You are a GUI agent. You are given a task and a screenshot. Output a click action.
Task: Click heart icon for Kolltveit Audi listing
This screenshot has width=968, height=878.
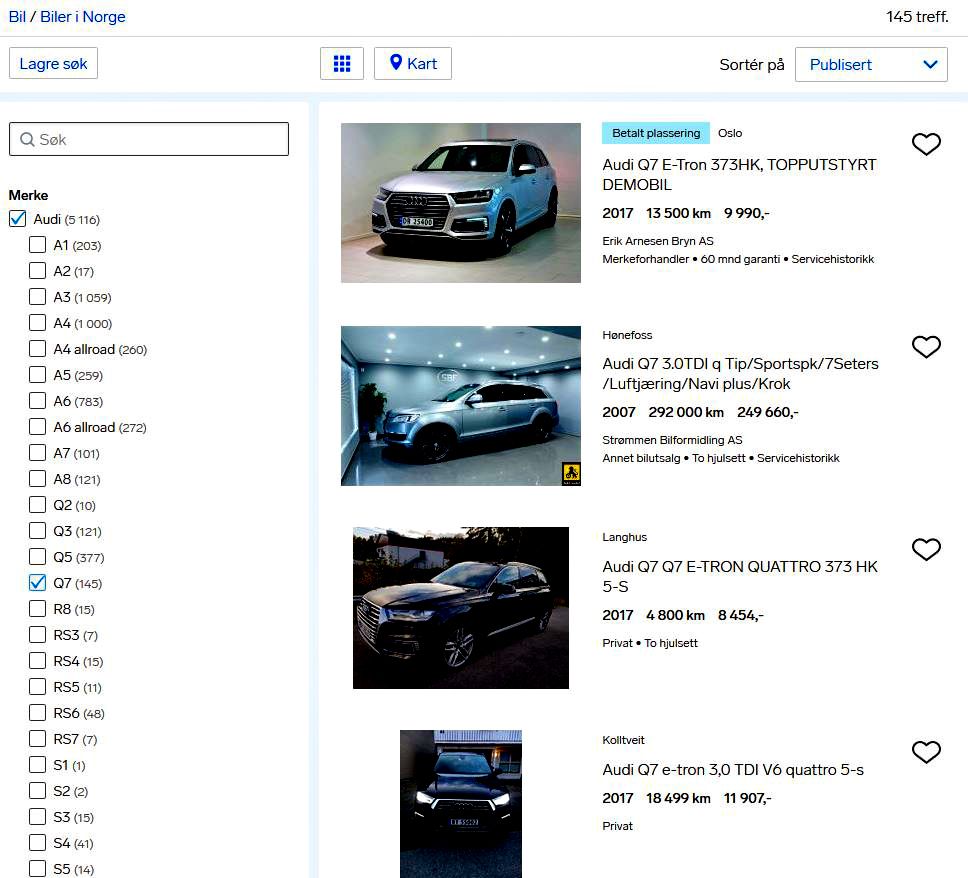point(926,752)
